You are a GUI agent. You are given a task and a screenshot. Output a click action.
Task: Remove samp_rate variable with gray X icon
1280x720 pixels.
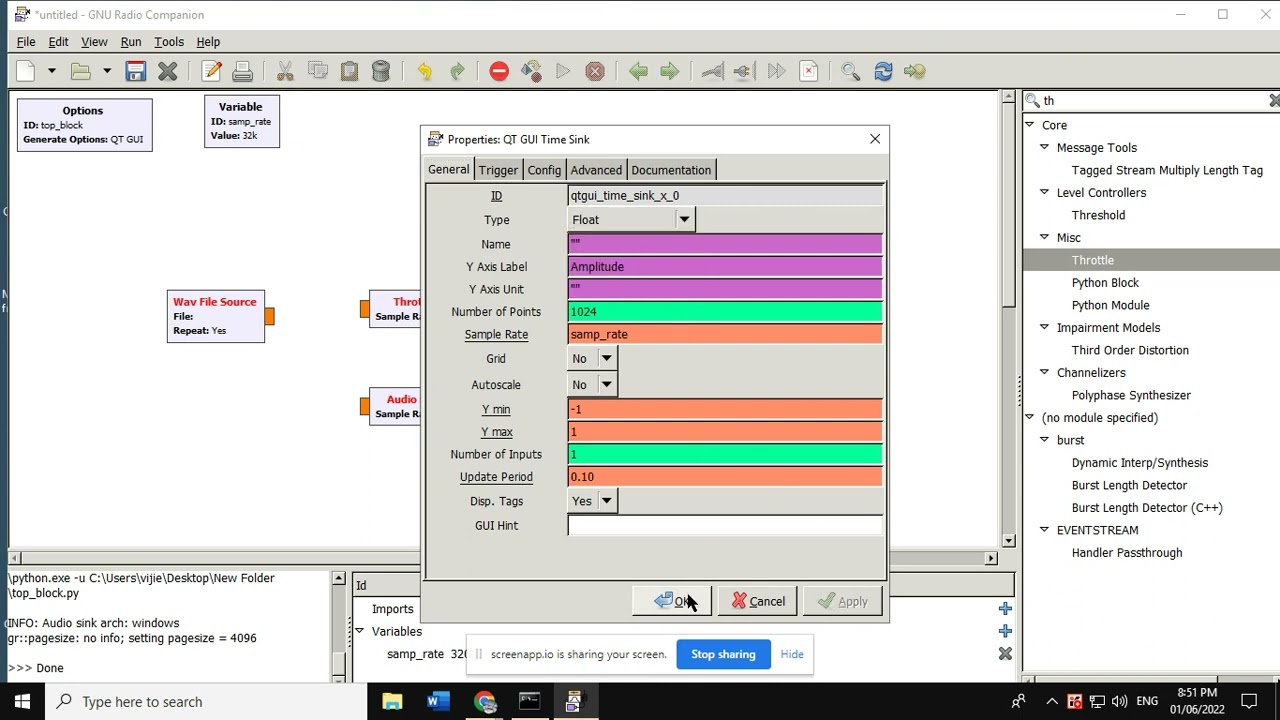1005,654
